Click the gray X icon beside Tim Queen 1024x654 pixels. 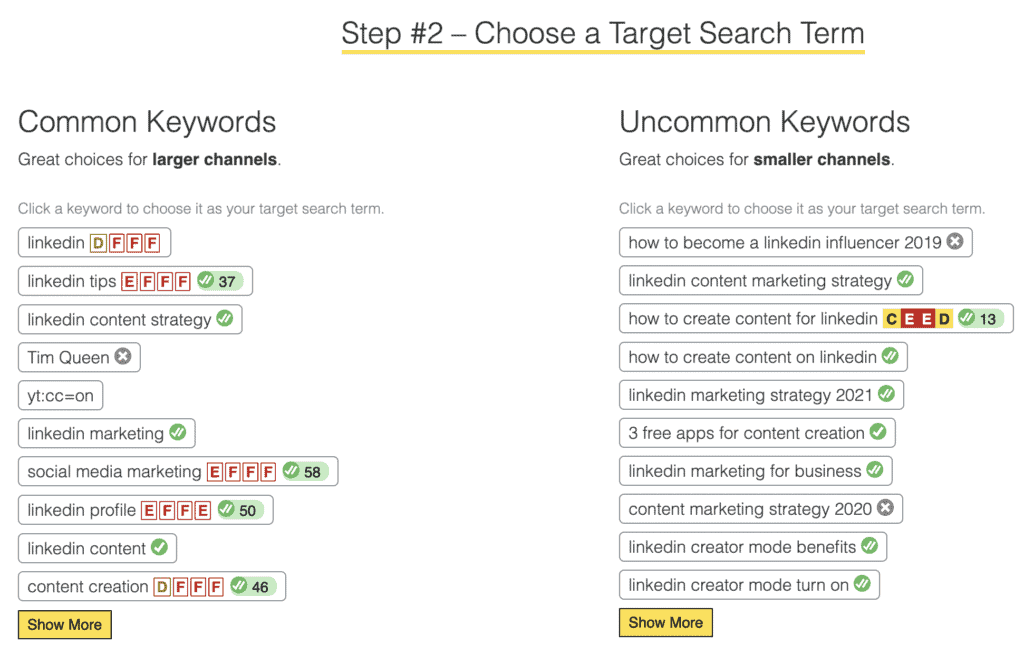123,357
